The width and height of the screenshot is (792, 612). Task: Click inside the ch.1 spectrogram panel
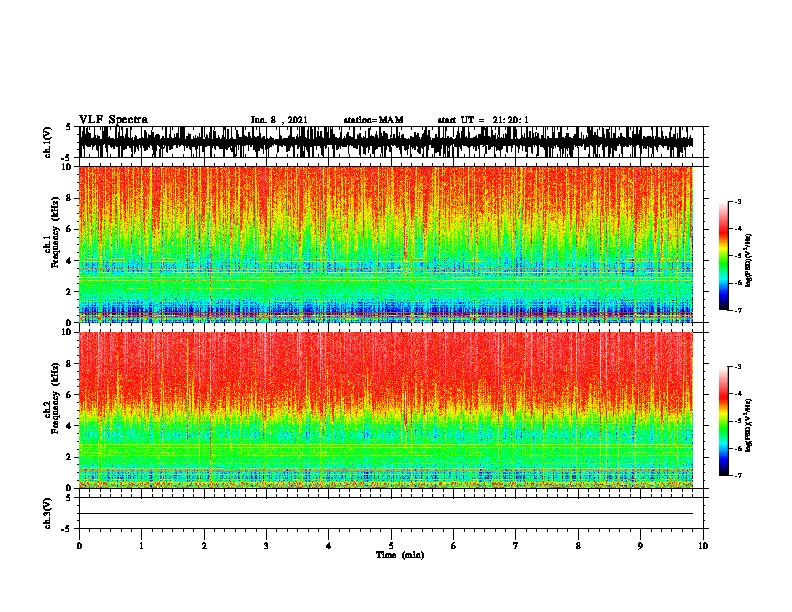pos(386,244)
